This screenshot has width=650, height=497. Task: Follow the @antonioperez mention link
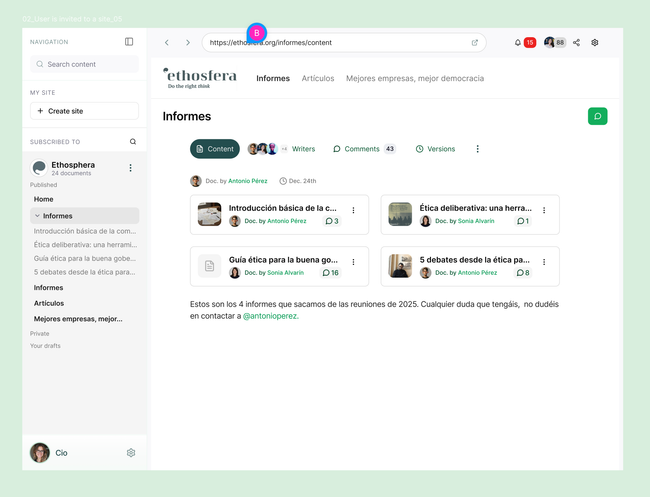(270, 316)
